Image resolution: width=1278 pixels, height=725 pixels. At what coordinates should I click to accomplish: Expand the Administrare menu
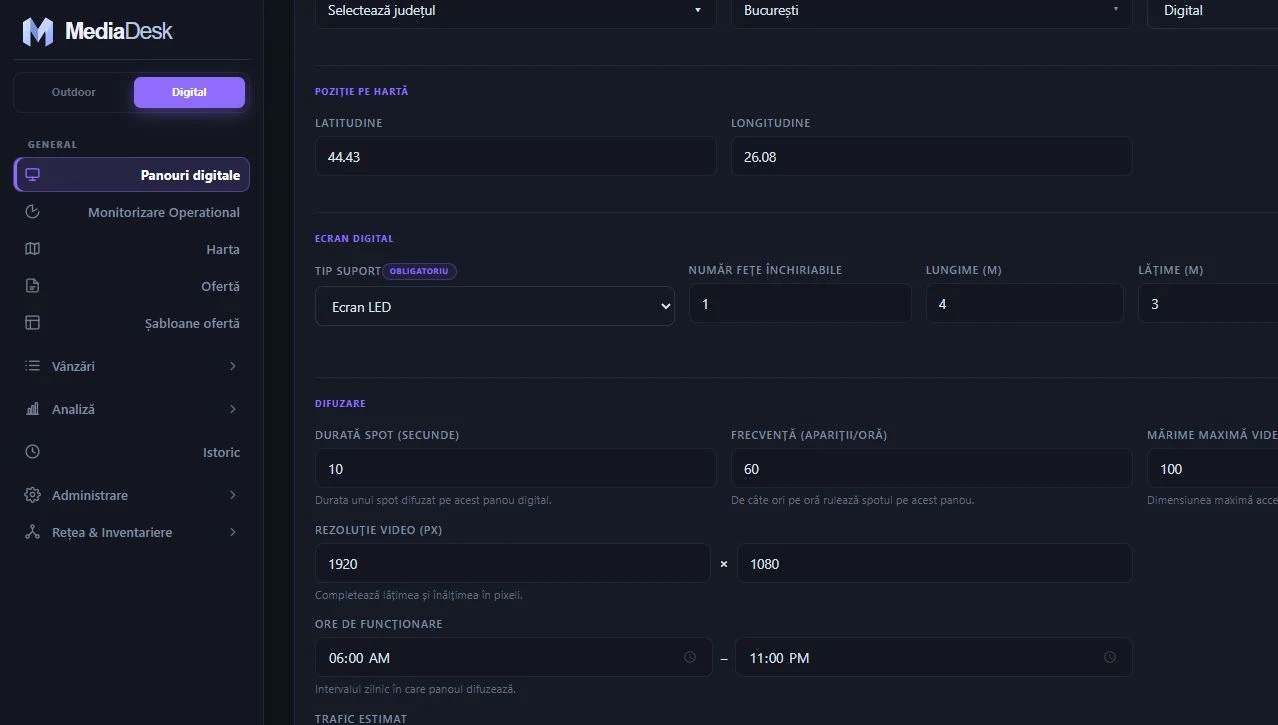point(132,495)
